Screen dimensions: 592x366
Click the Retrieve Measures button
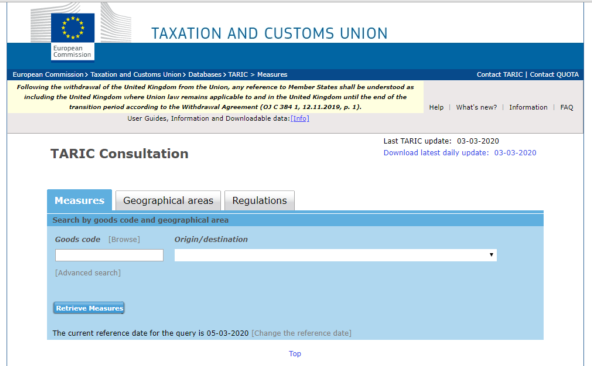tap(89, 308)
